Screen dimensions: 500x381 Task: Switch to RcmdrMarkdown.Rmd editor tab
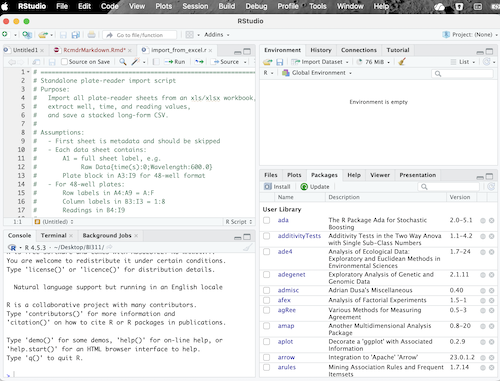click(94, 50)
